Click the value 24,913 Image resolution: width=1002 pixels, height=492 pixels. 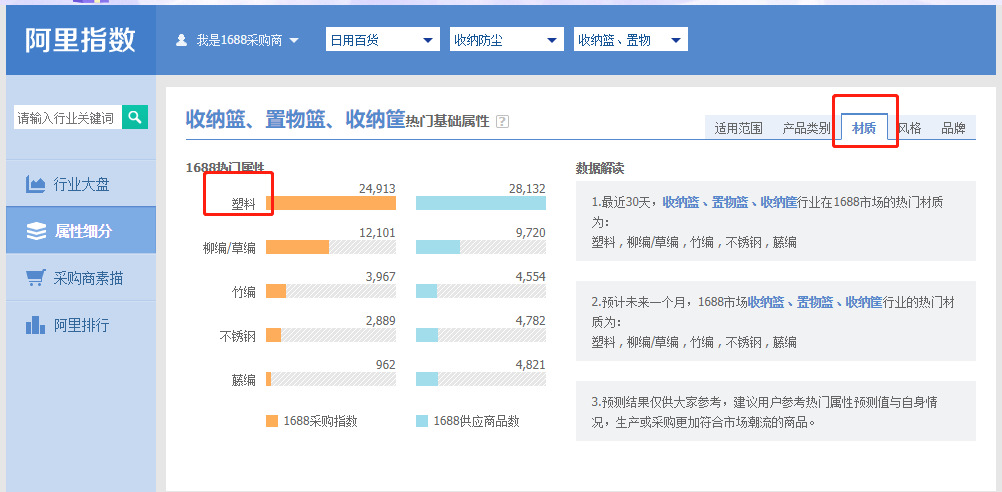(377, 188)
